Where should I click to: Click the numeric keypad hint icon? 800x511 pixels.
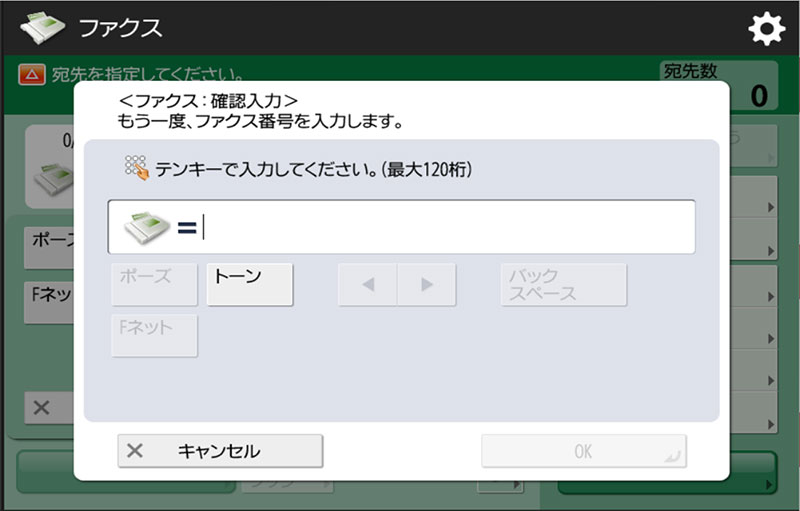tap(136, 168)
